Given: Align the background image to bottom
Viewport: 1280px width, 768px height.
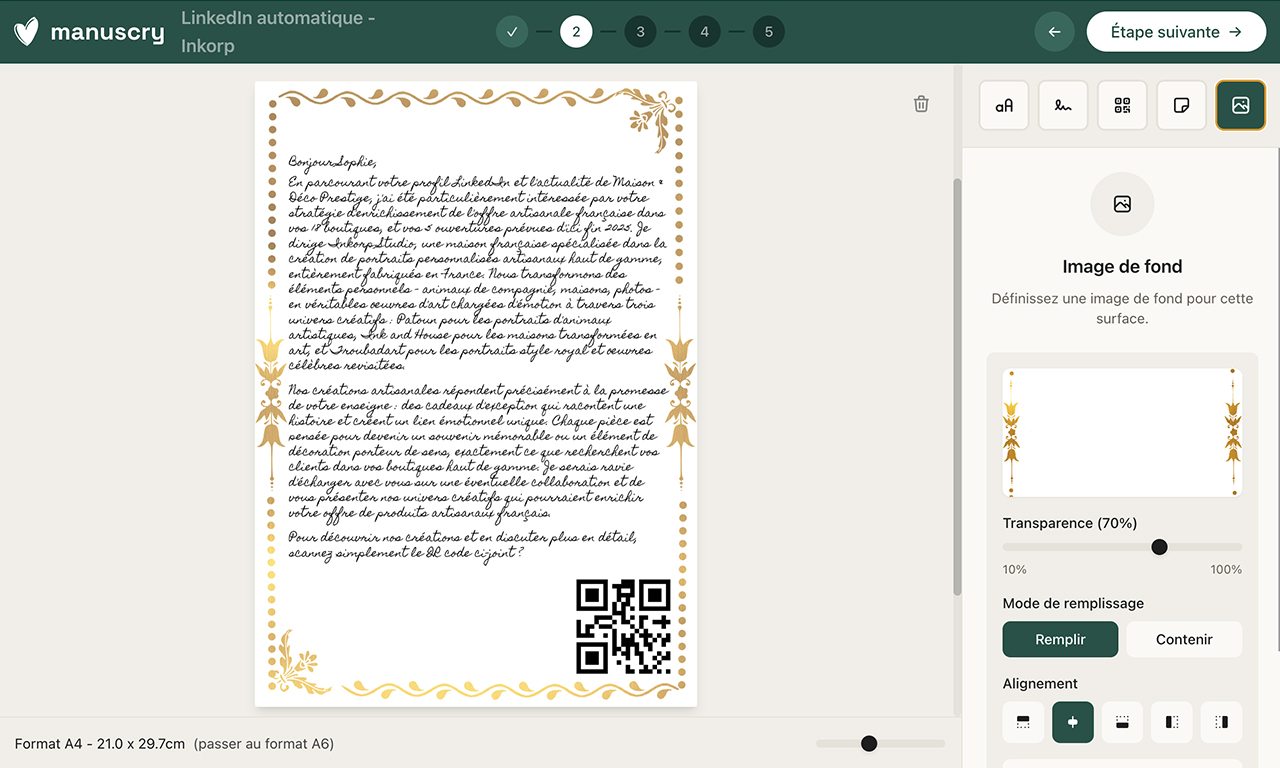Looking at the screenshot, I should tap(1122, 722).
